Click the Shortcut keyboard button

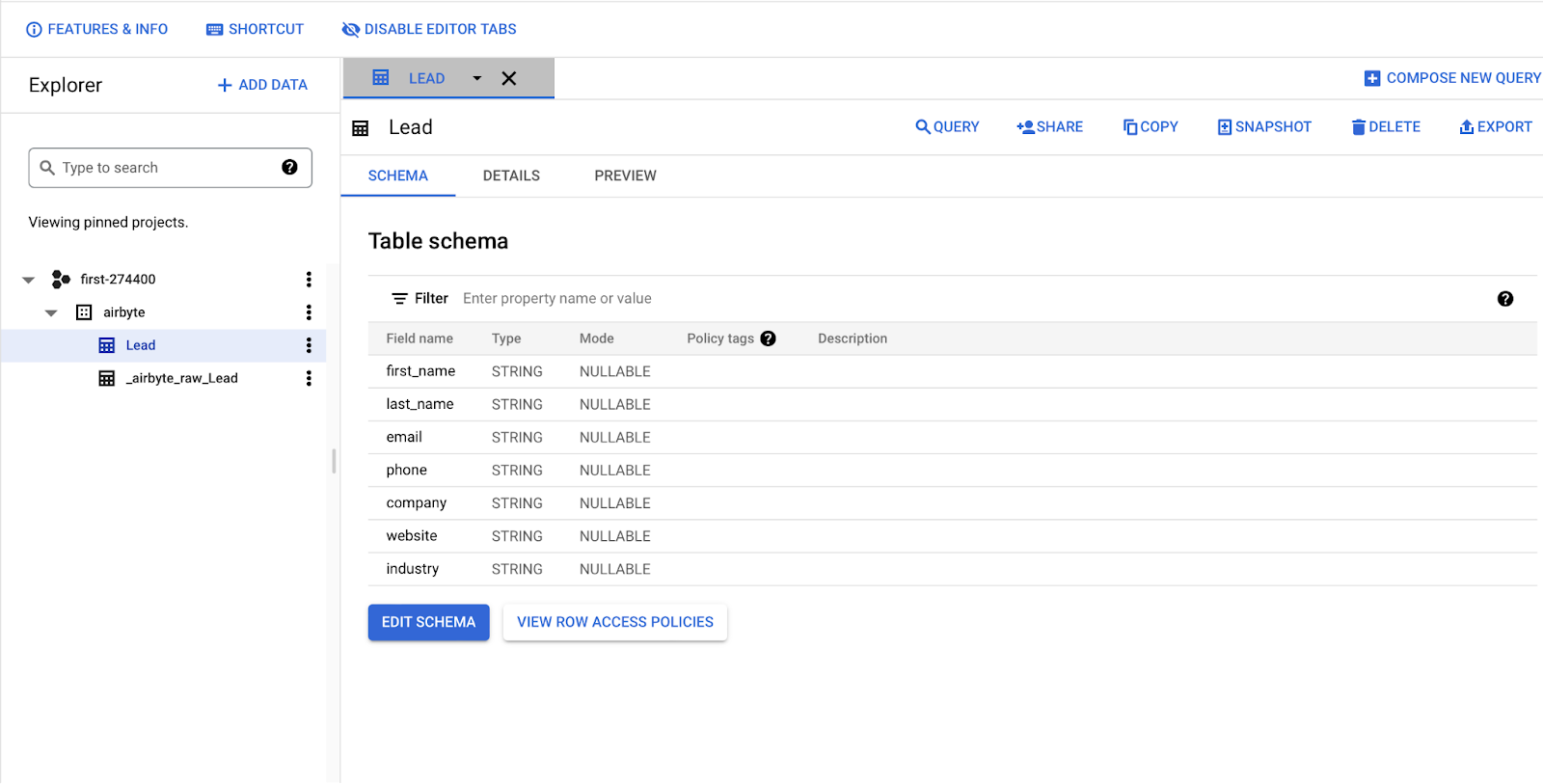pos(255,29)
